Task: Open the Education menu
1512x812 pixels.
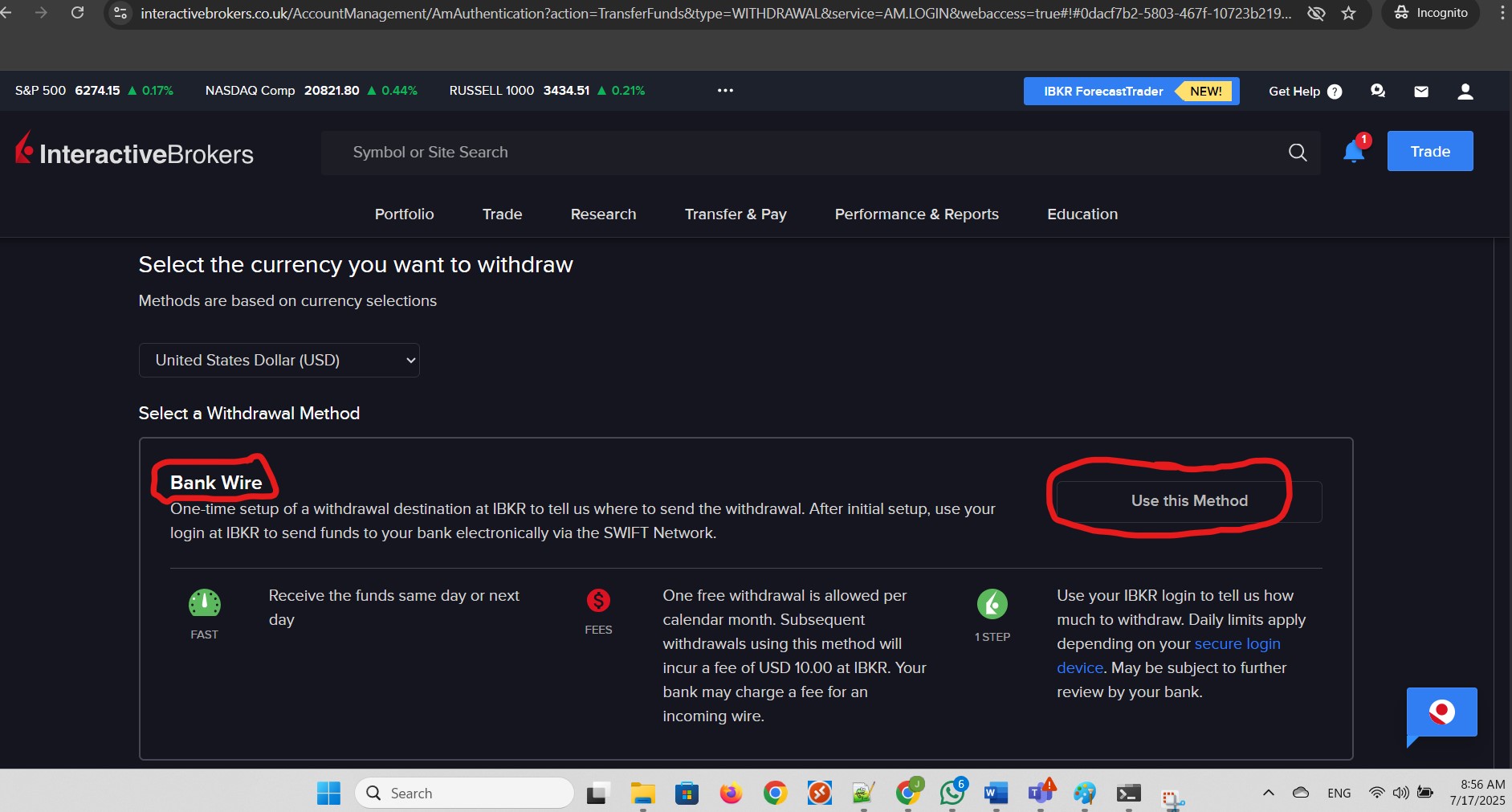Action: click(1082, 214)
